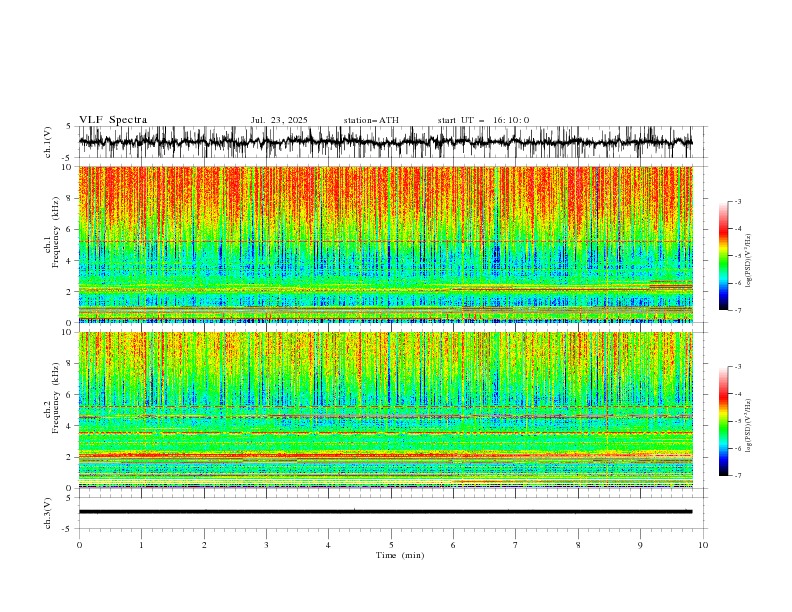Viewport: 792px width, 612px height.
Task: Click the ch.2 'log(PSD)(V²/Hz)' colorbar label
Action: tap(749, 426)
